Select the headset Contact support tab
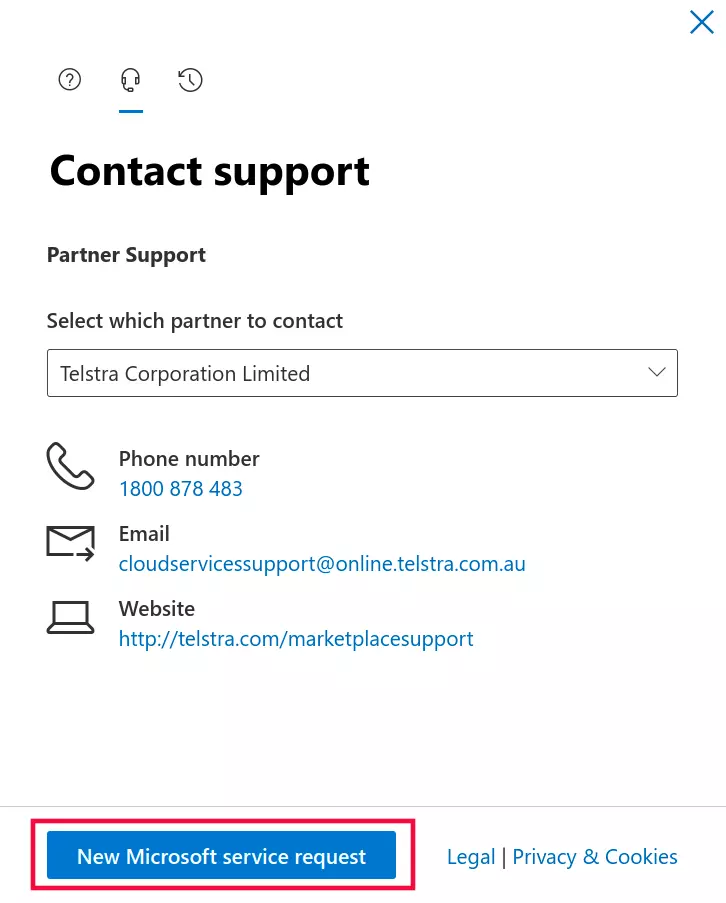The image size is (726, 903). point(131,80)
